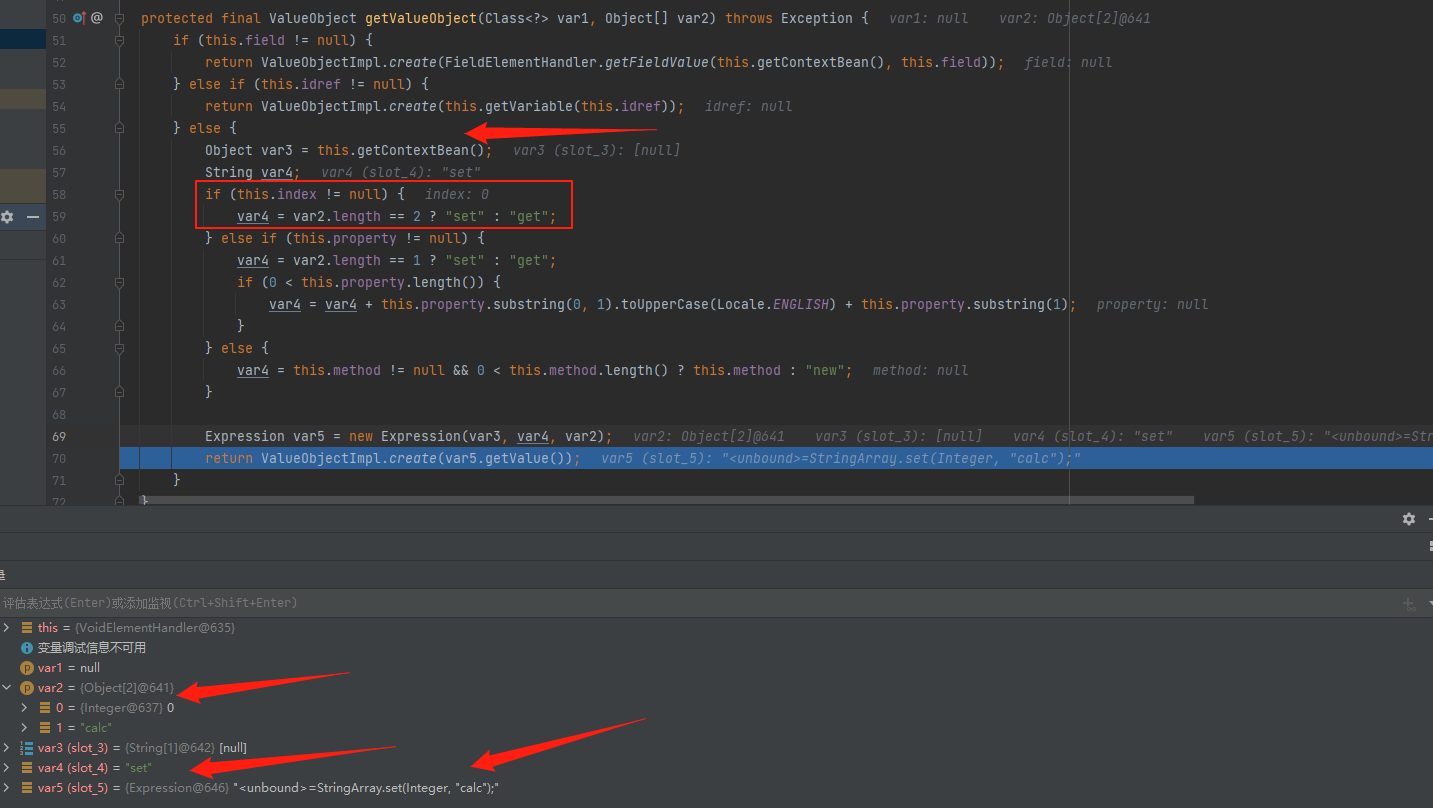Fold the final else block at line 65
The image size is (1433, 808).
click(119, 348)
